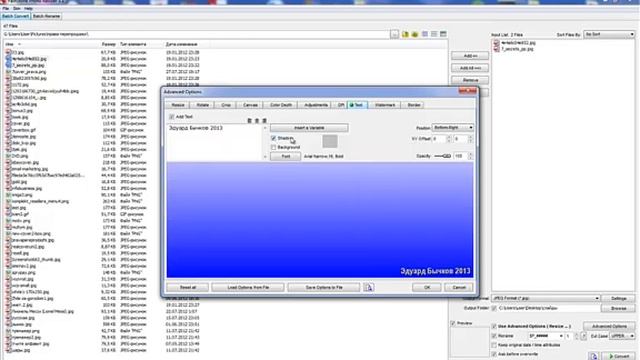Switch to the Canvas tab

click(x=250, y=105)
